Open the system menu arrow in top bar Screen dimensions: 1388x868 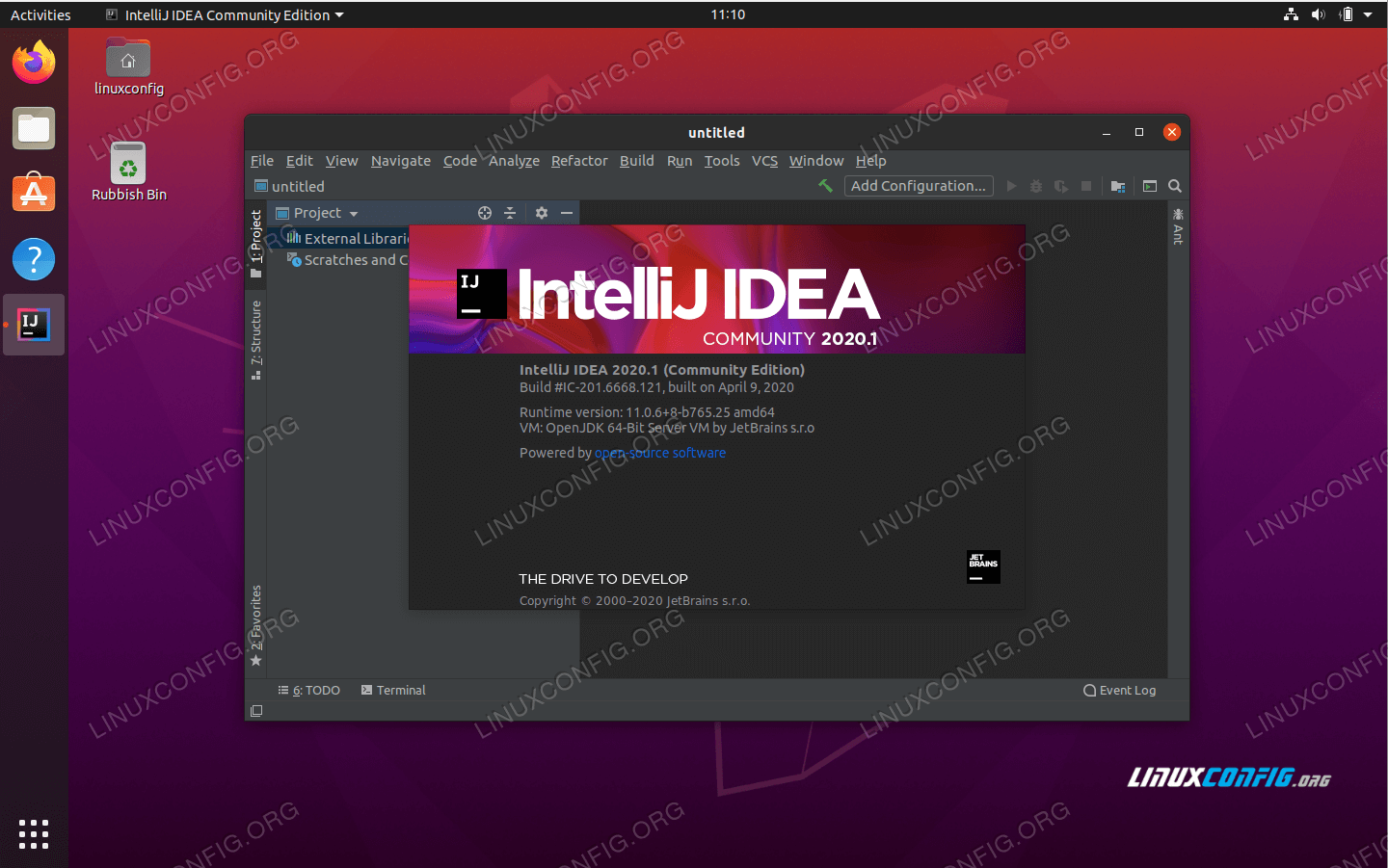tap(1368, 14)
